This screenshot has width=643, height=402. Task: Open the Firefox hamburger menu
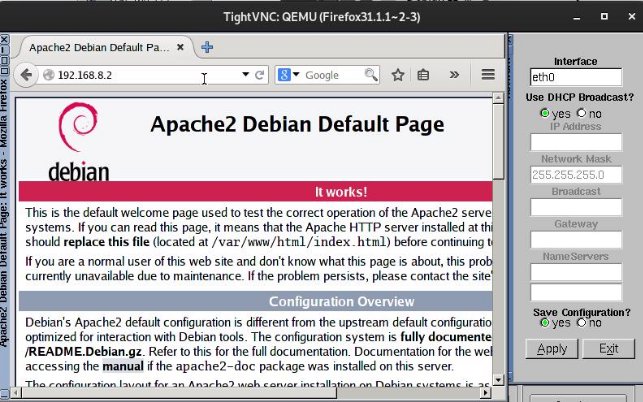click(488, 75)
